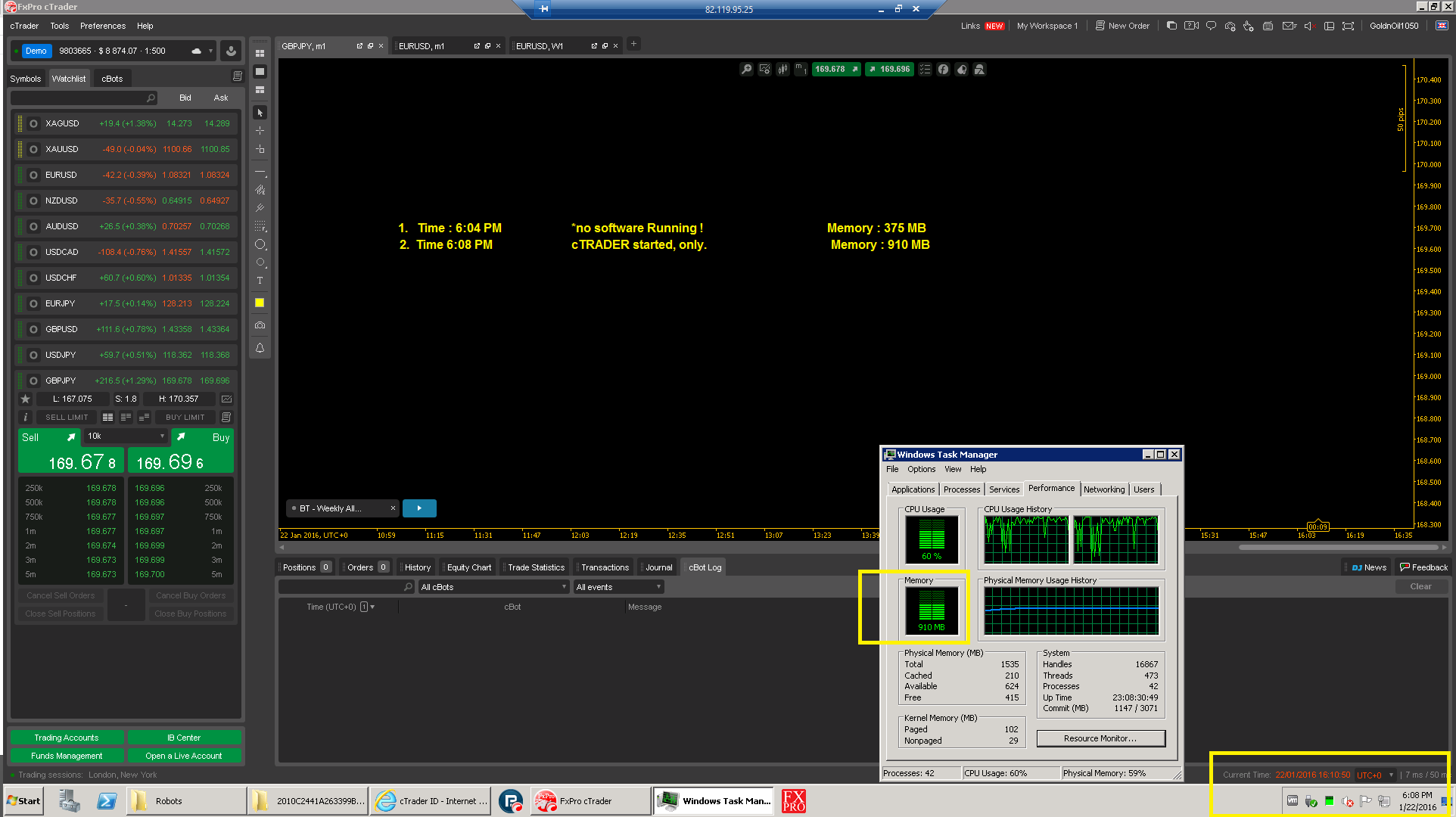The height and width of the screenshot is (817, 1456).
Task: Toggle the XAGUSD row circle button
Action: coord(33,123)
